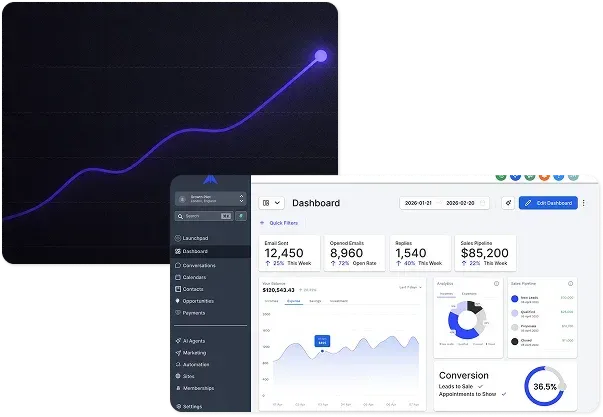Click the green quick-action button beside Search

click(x=241, y=216)
